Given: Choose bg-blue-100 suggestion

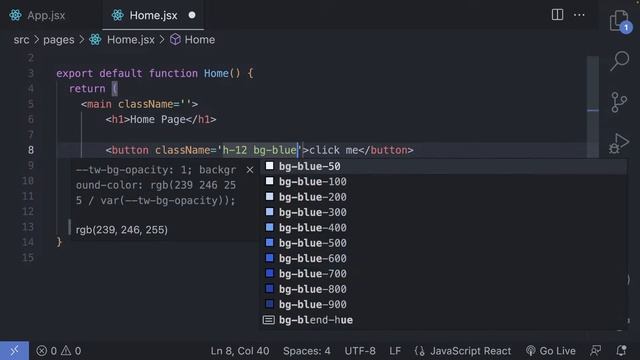Looking at the screenshot, I should tap(443, 182).
